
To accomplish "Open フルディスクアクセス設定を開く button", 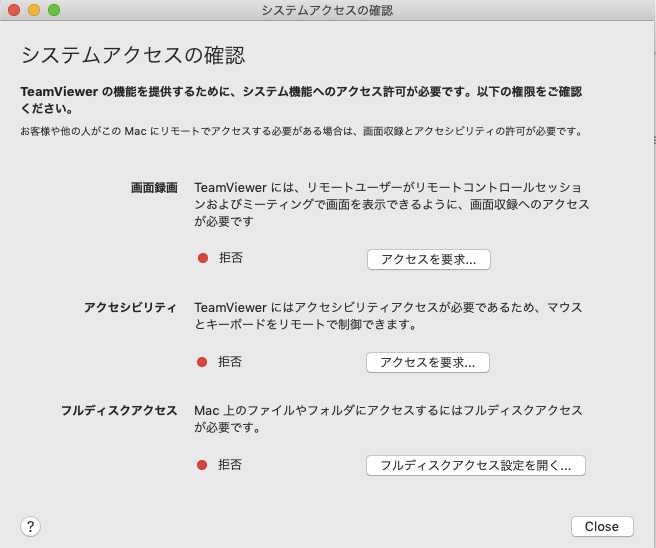I will click(476, 465).
